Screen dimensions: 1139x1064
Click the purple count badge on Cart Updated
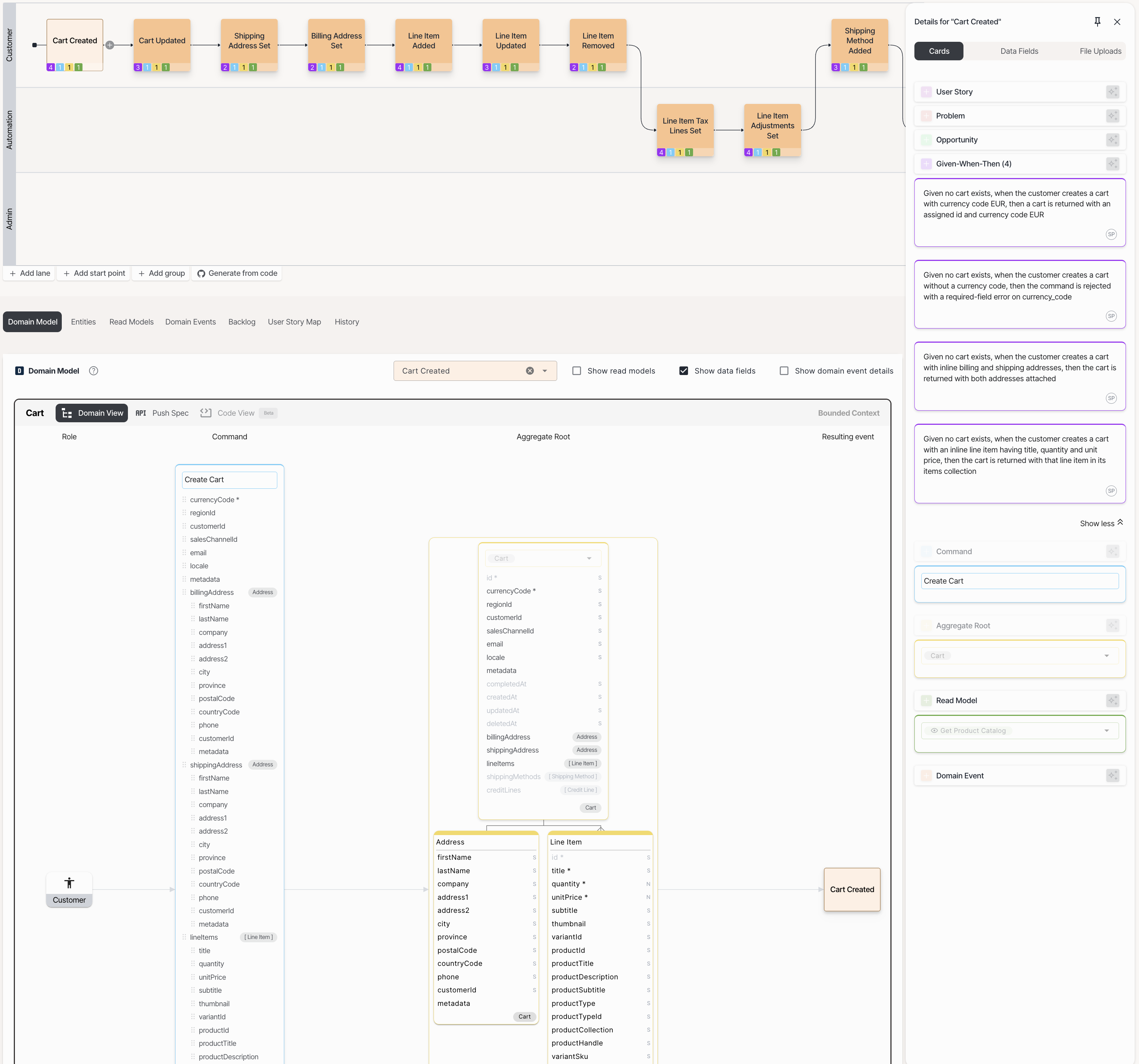(137, 68)
